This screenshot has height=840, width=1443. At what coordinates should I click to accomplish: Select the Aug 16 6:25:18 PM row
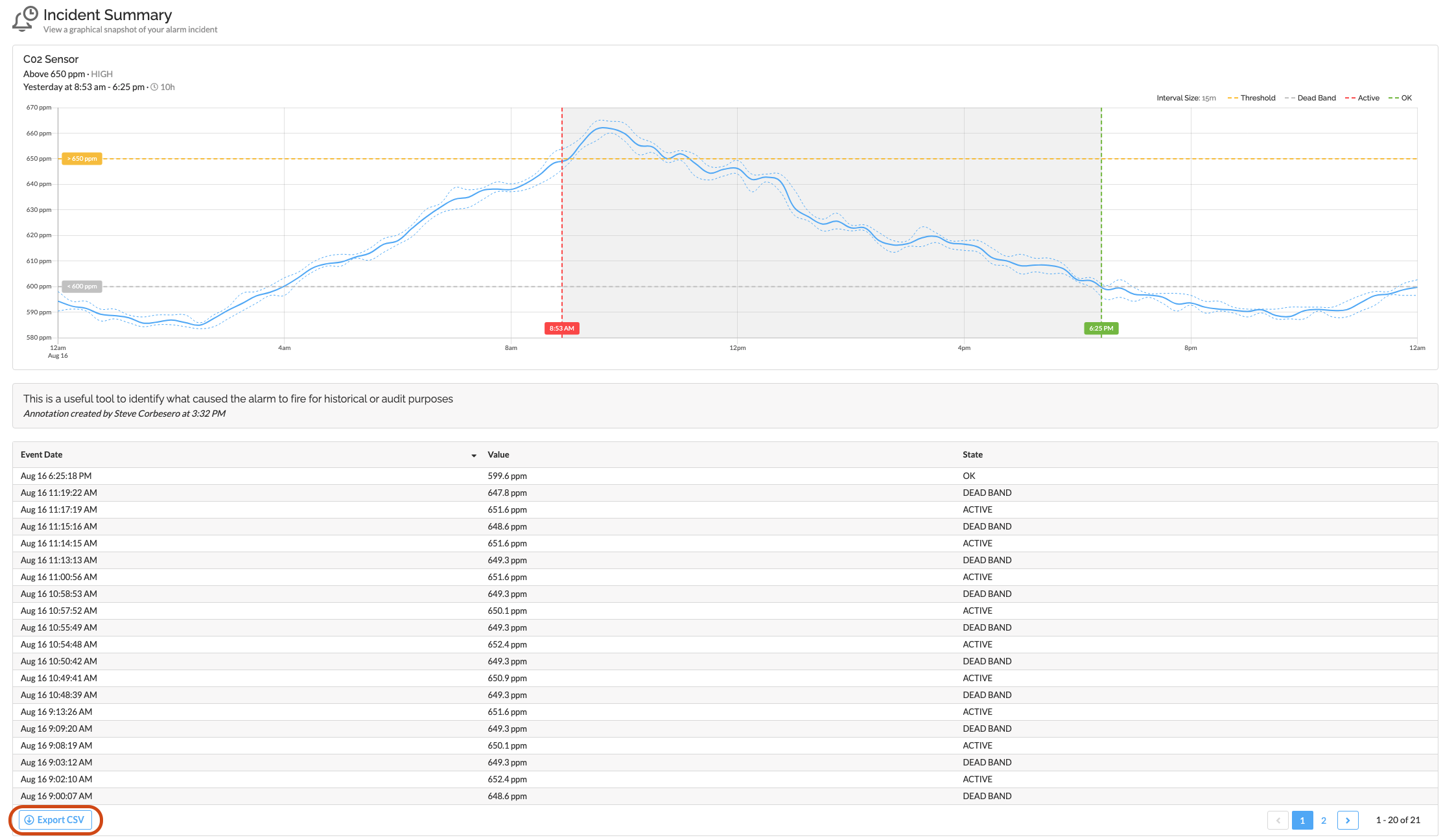point(725,476)
